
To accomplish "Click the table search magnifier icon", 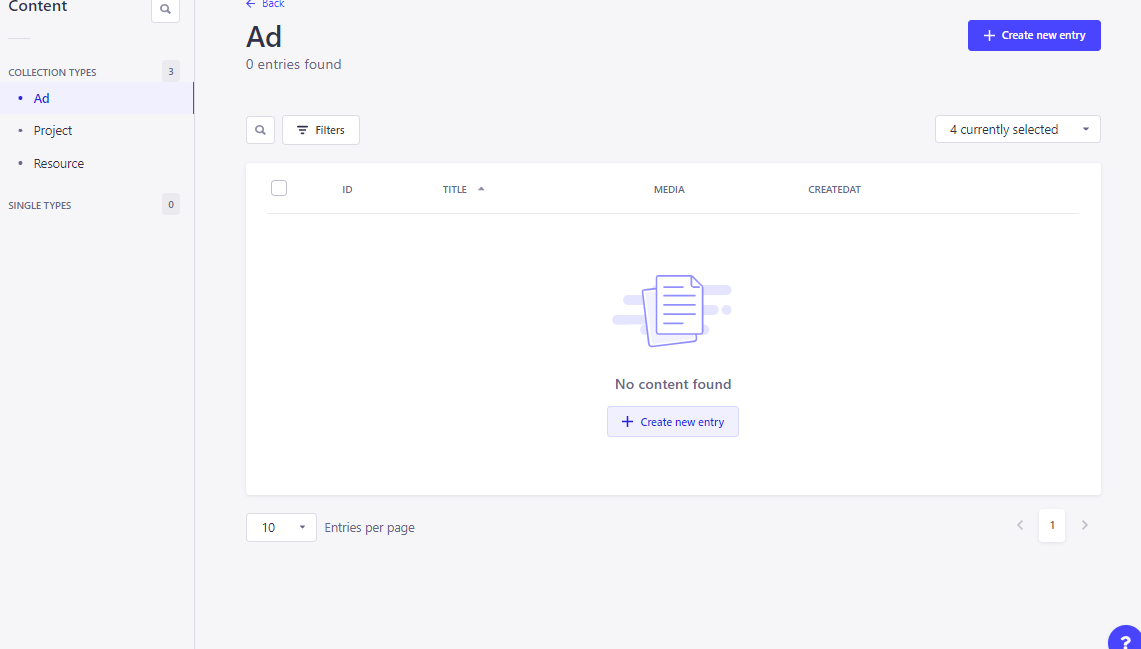I will pyautogui.click(x=260, y=130).
